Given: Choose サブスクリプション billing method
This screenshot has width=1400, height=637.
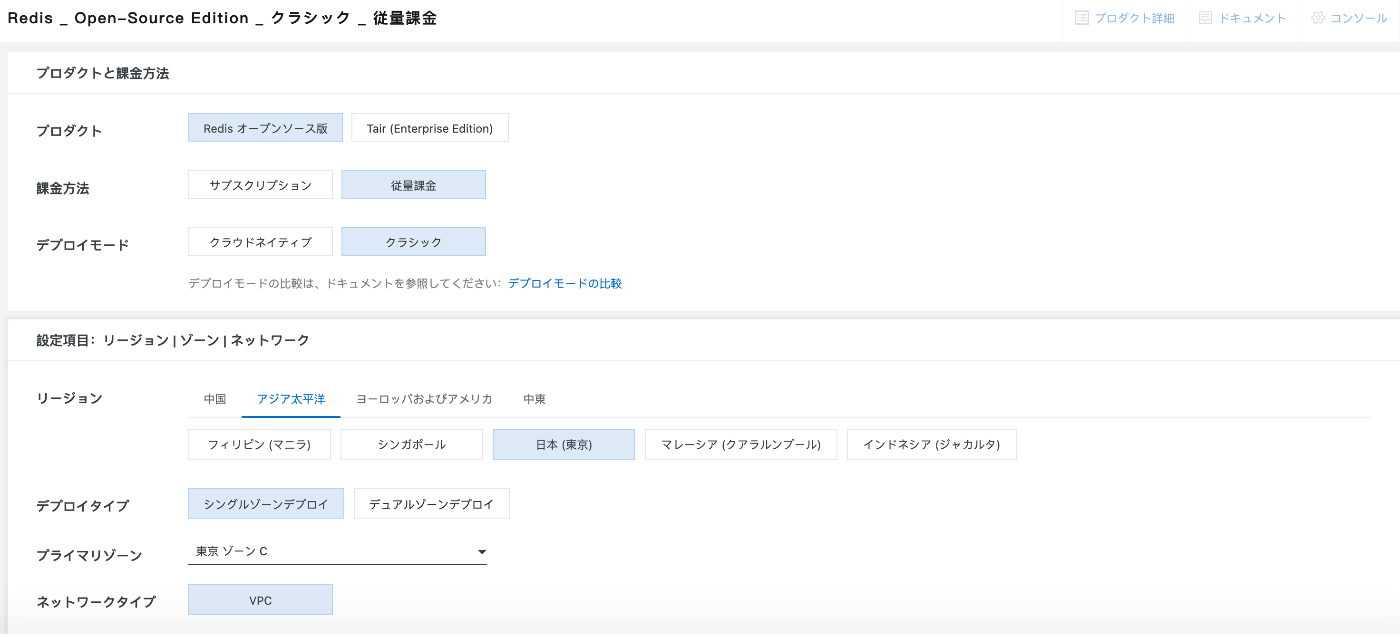Looking at the screenshot, I should click(x=260, y=185).
